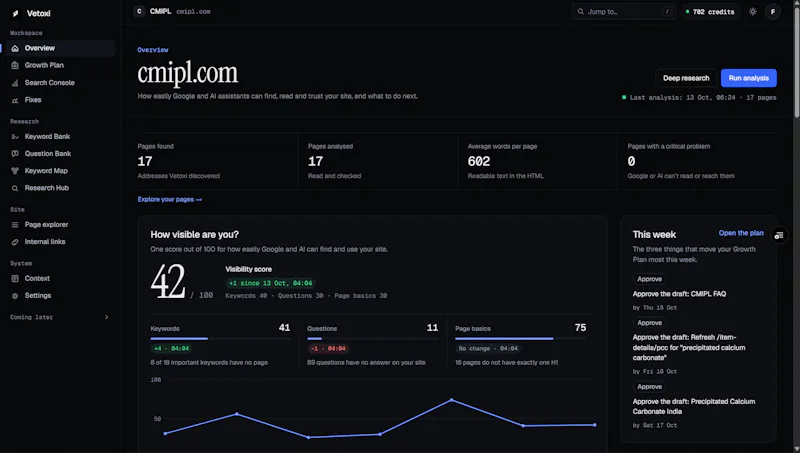Click the Question Bank icon
The image size is (800, 453).
(15, 154)
